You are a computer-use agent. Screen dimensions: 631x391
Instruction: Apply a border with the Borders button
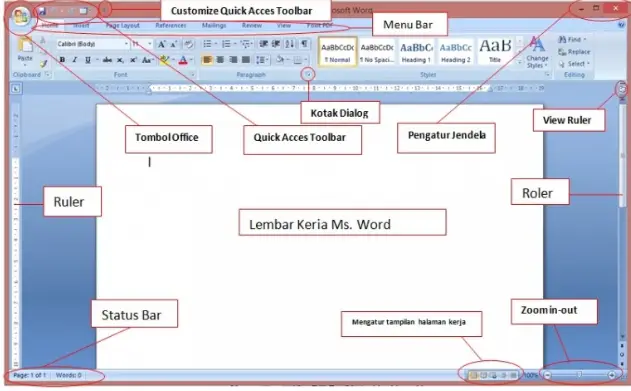coord(297,60)
